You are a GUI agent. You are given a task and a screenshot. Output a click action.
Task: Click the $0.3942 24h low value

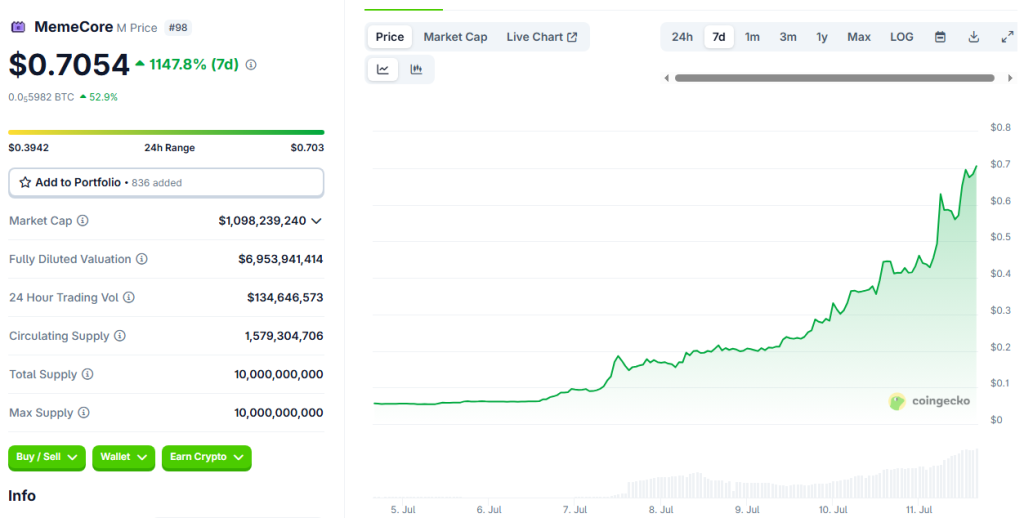pos(29,148)
